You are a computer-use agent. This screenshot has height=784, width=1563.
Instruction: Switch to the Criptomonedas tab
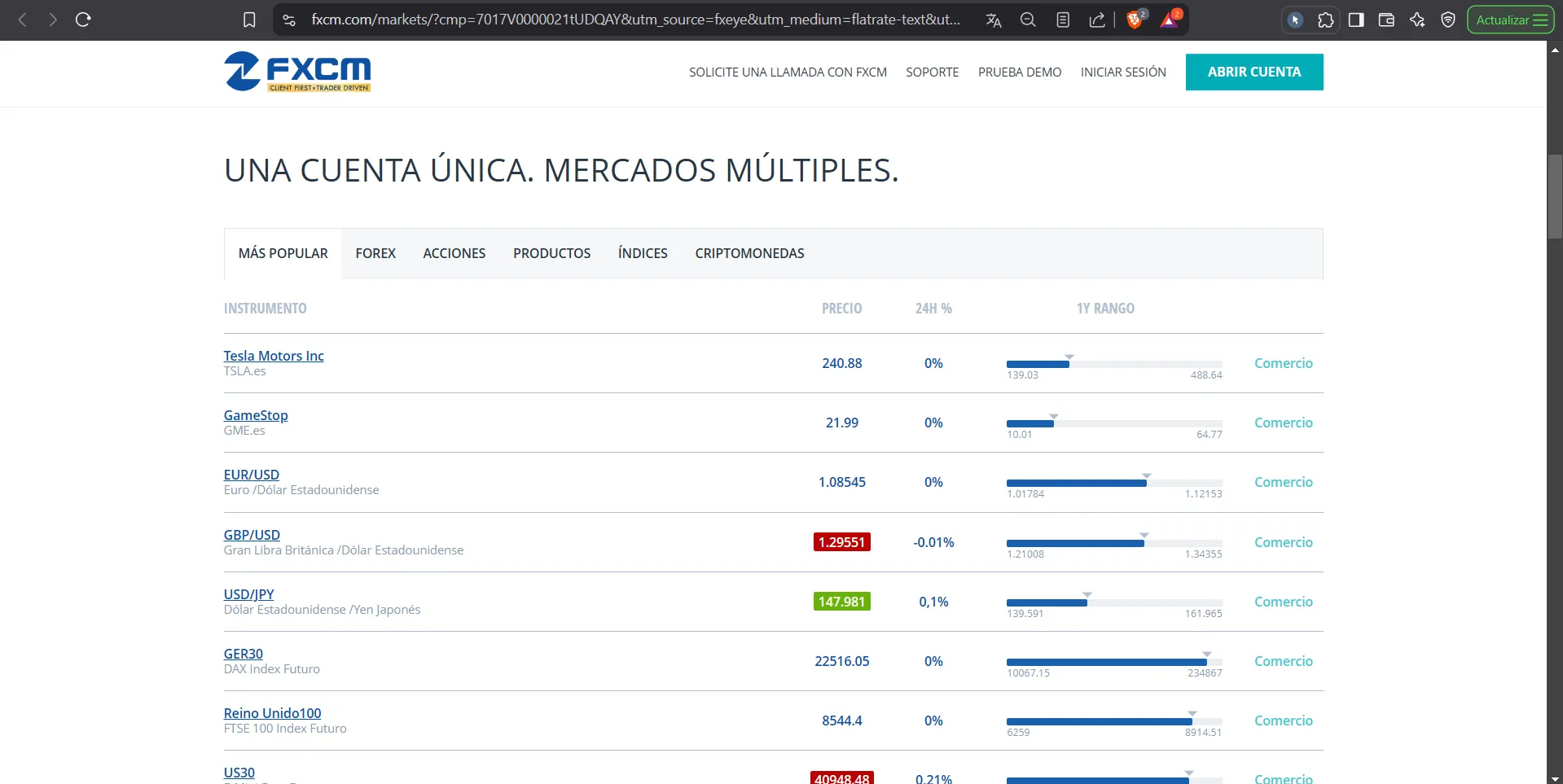point(749,253)
